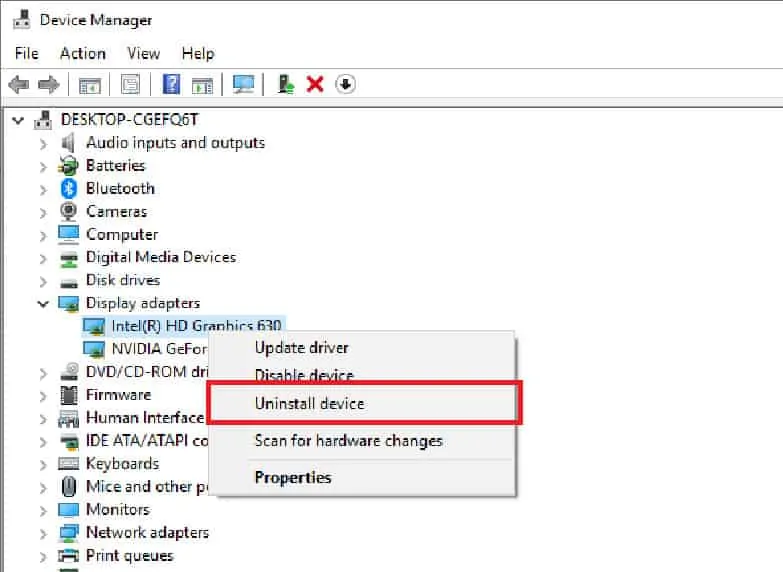Screen dimensions: 783x572
Task: Expand Audio inputs and outputs
Action: coord(43,144)
